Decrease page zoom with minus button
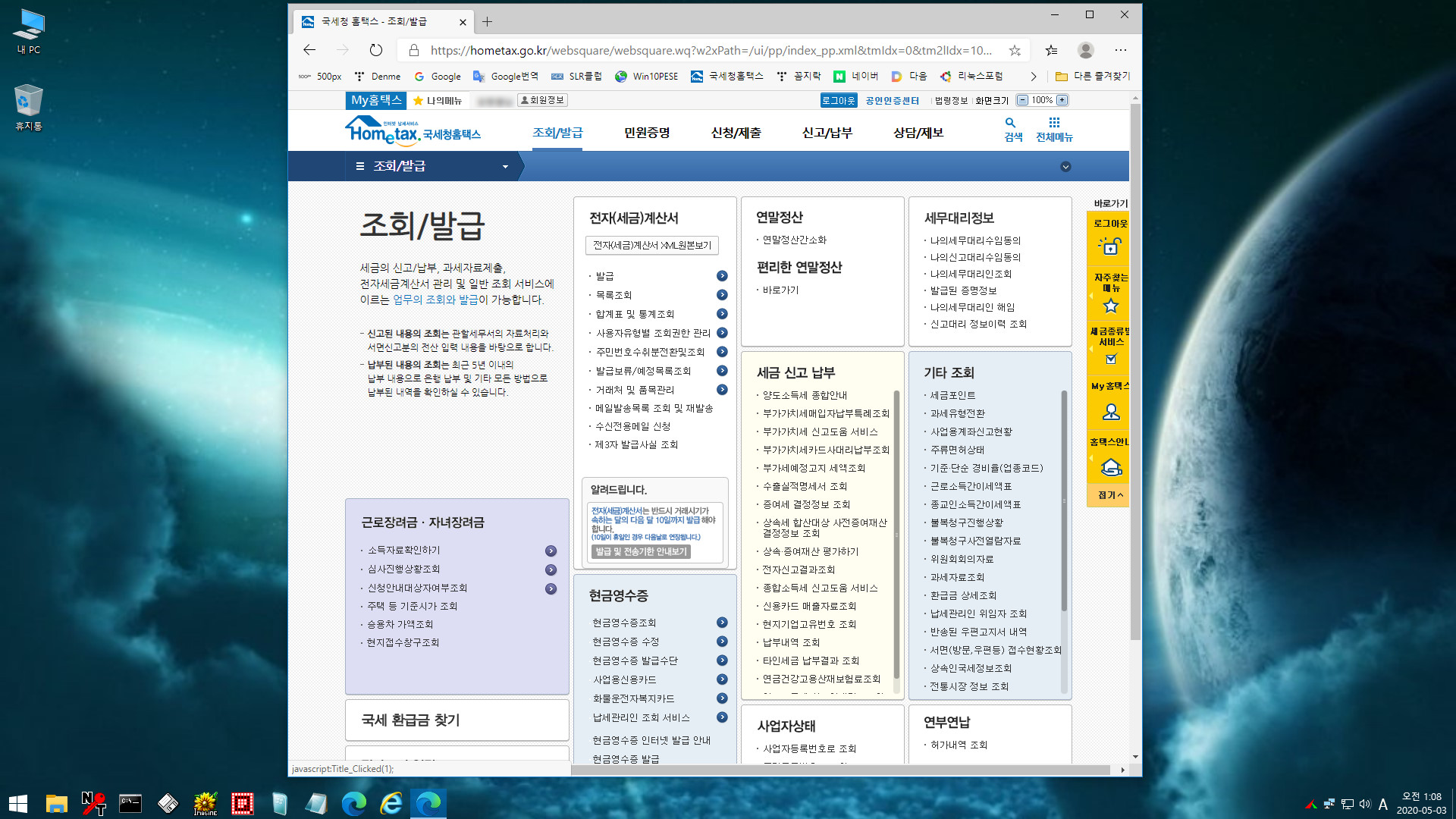The height and width of the screenshot is (819, 1456). pyautogui.click(x=1023, y=100)
